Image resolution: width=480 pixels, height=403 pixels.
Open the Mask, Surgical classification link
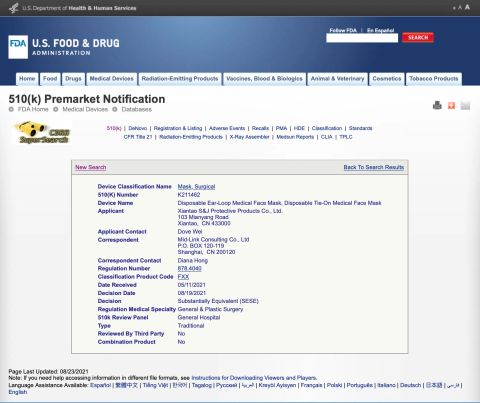196,187
